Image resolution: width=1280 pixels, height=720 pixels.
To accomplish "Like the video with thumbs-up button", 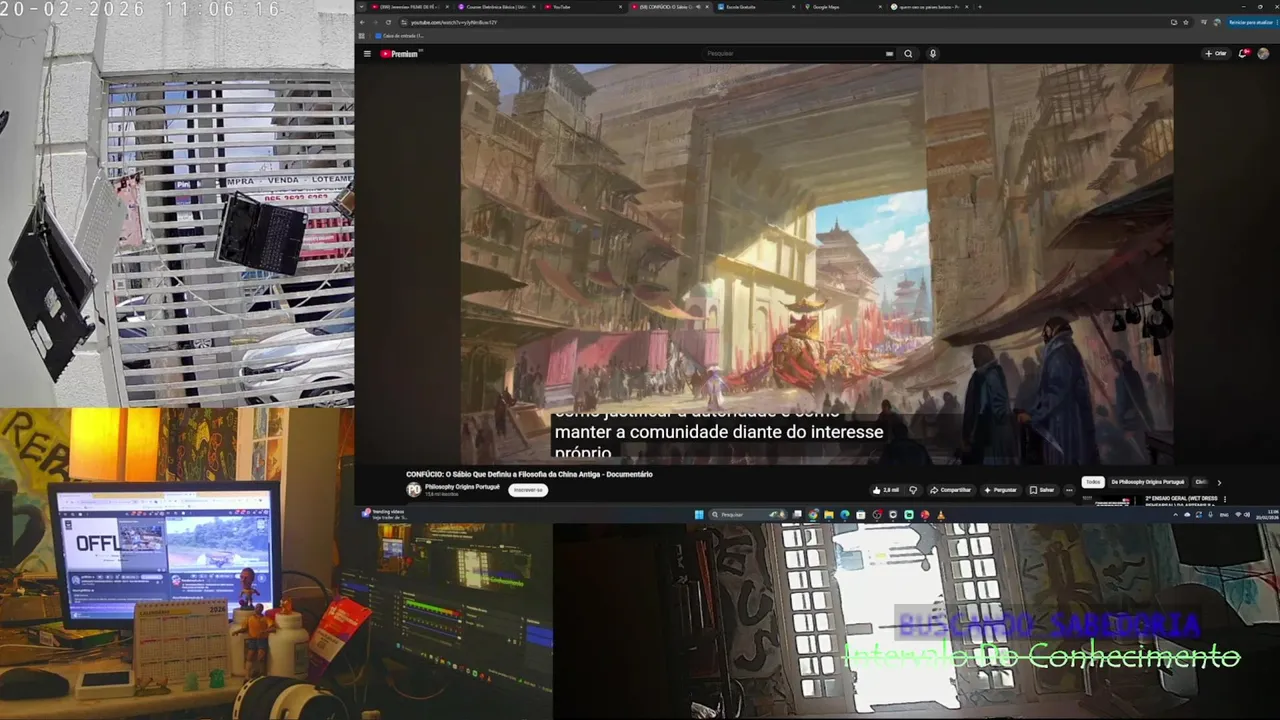I will [885, 490].
